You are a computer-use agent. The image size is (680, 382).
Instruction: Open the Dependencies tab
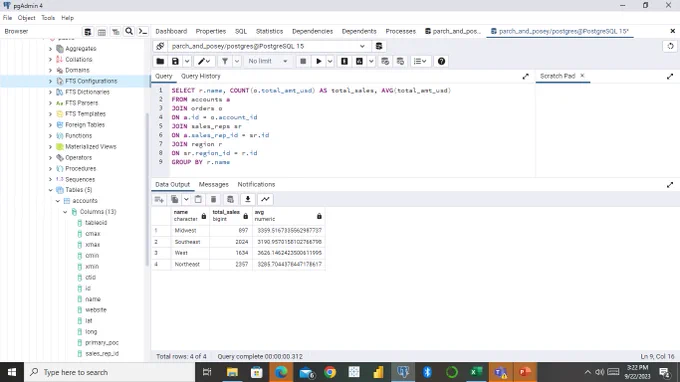point(312,31)
